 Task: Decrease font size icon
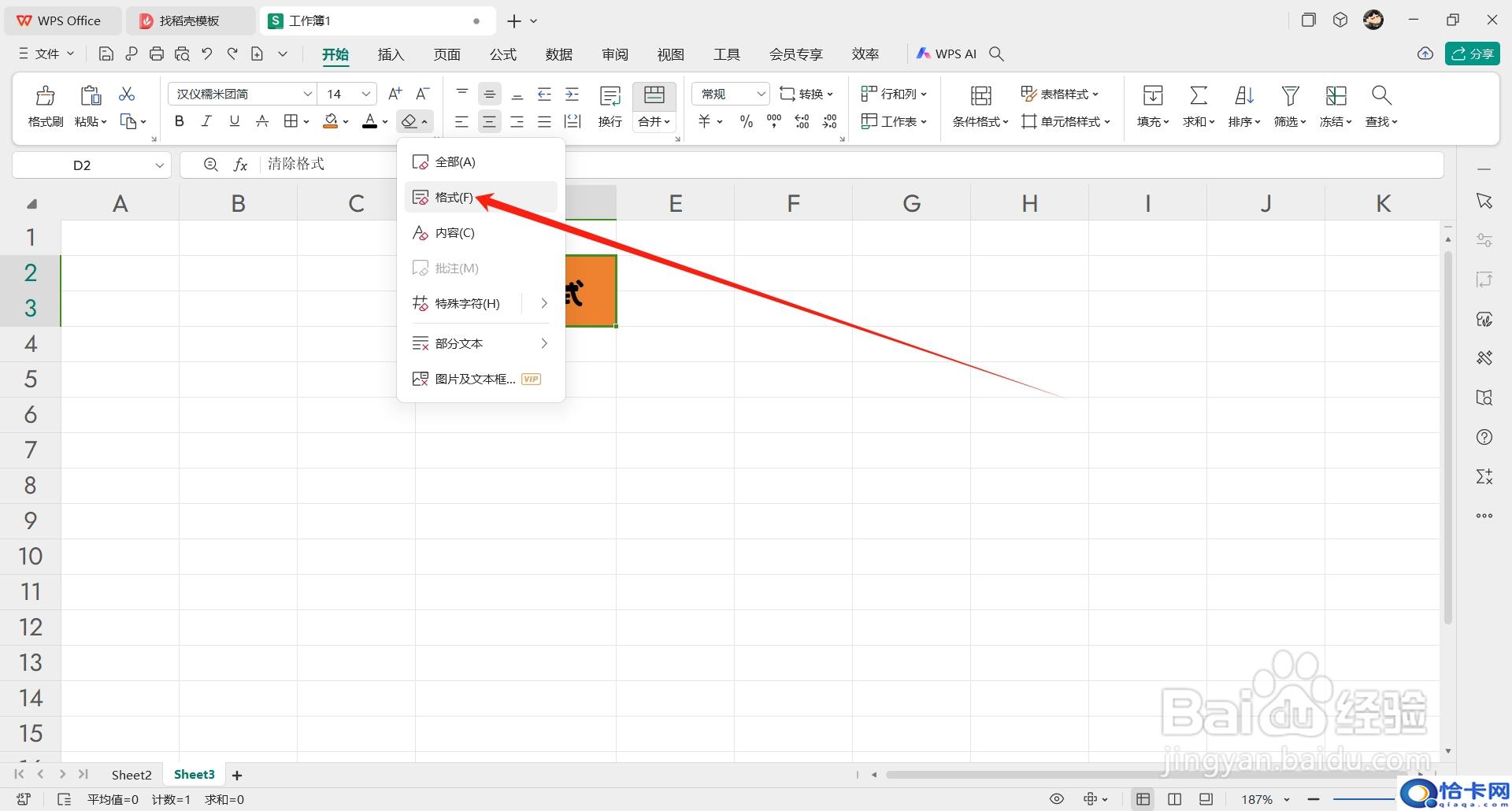pyautogui.click(x=423, y=94)
